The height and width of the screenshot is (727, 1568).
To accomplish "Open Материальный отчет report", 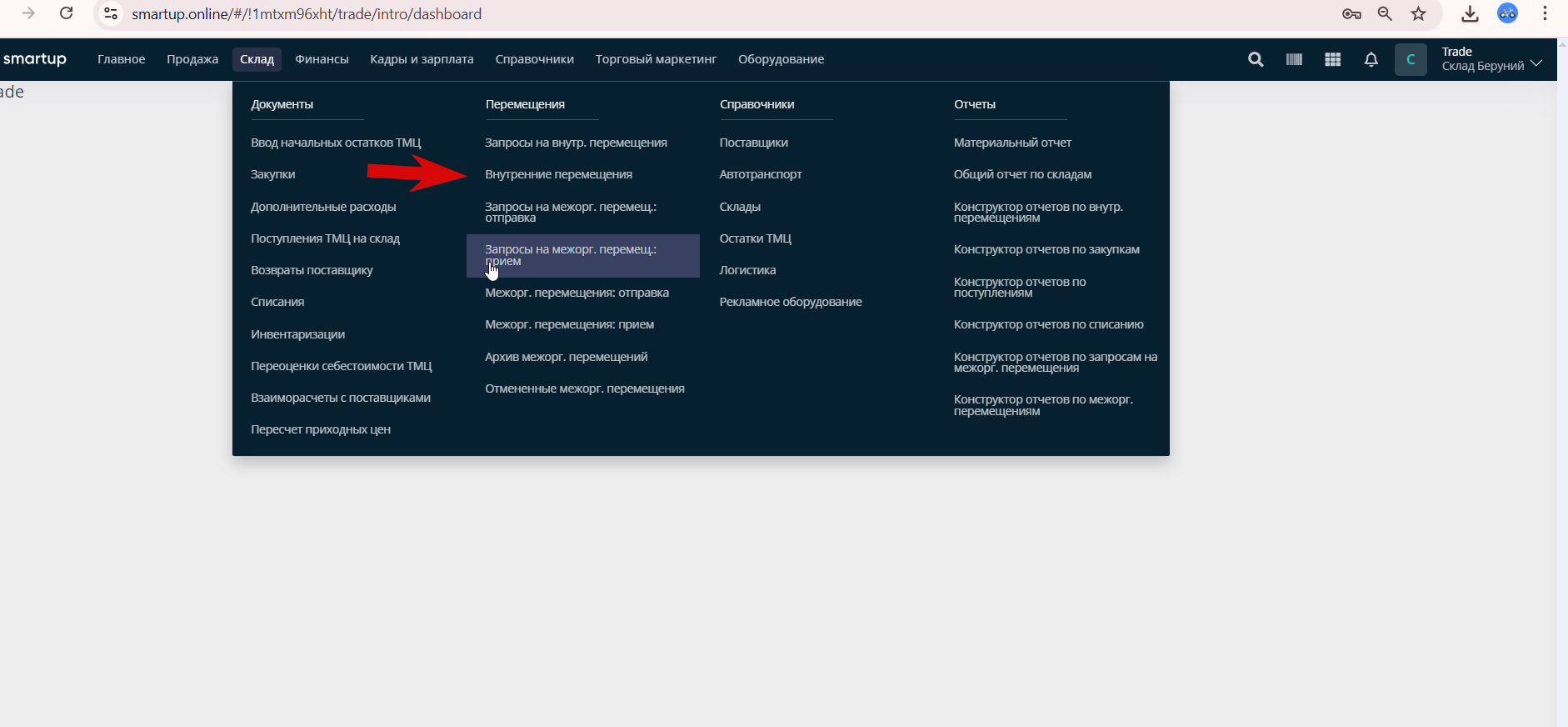I will click(x=1012, y=143).
